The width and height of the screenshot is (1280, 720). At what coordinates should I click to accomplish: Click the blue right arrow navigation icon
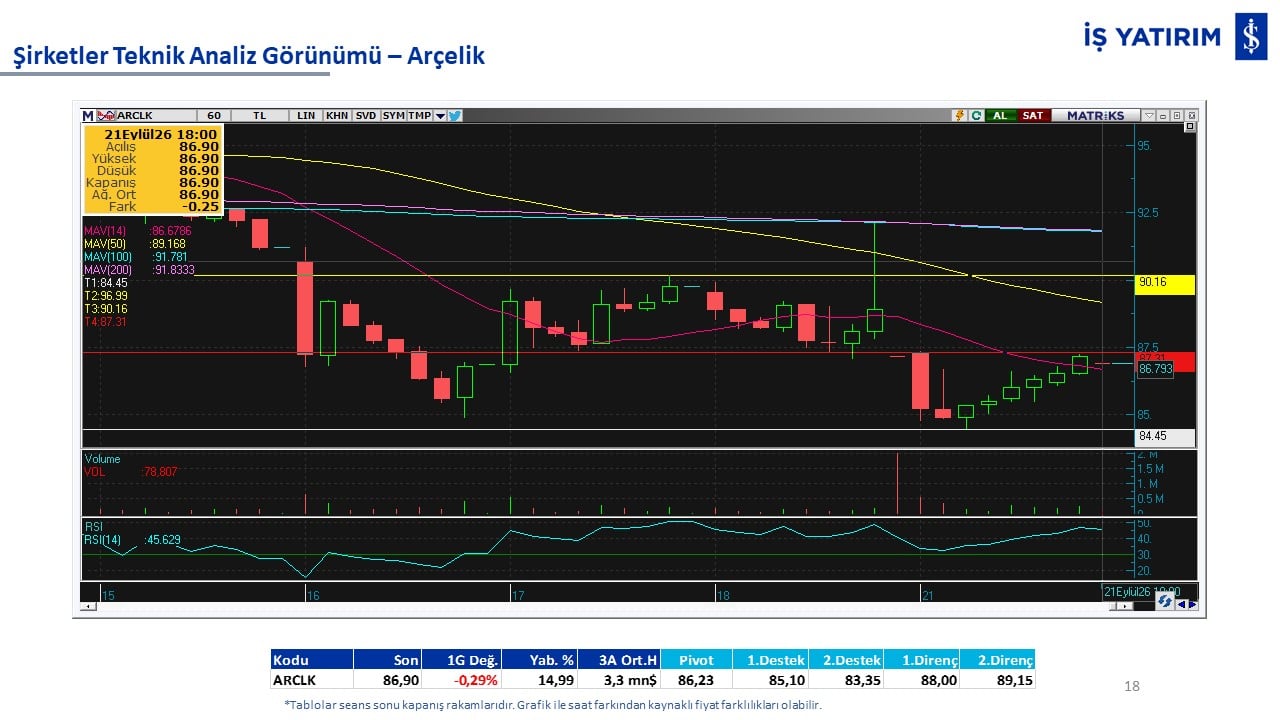coord(1193,604)
